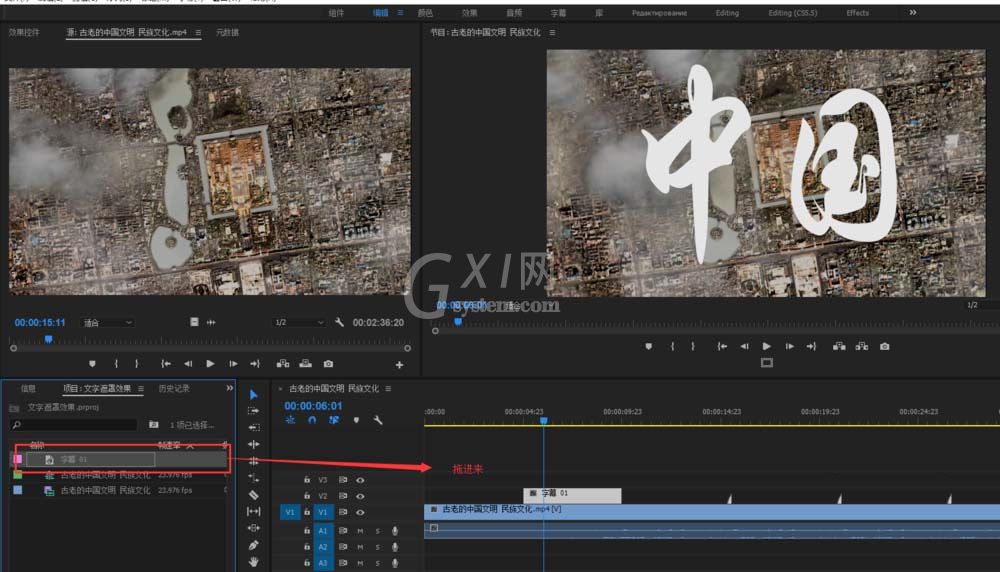Screen dimensions: 1000x572
Task: Toggle linked selection in timeline
Action: pos(334,420)
